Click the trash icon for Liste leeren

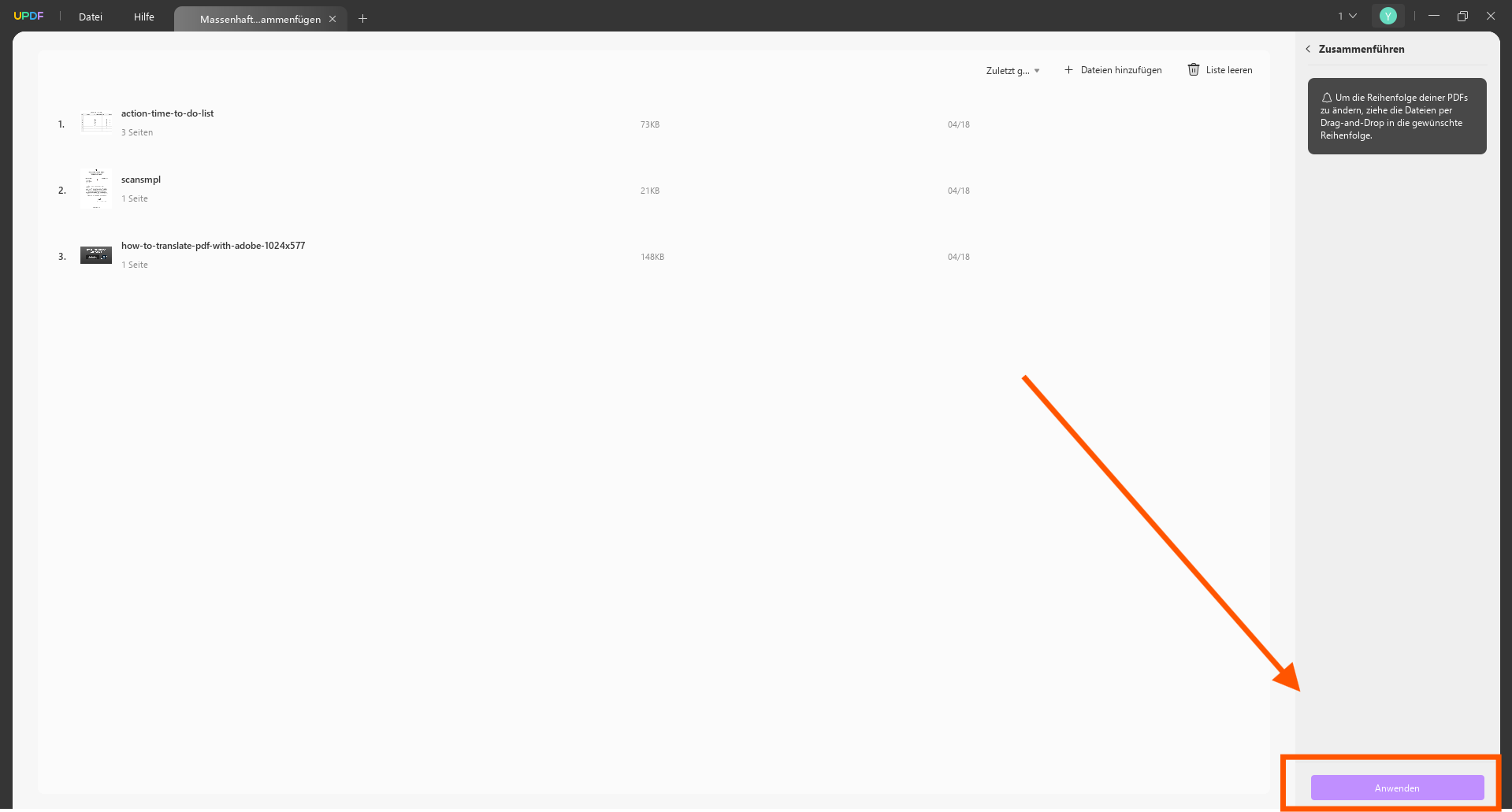click(x=1194, y=69)
